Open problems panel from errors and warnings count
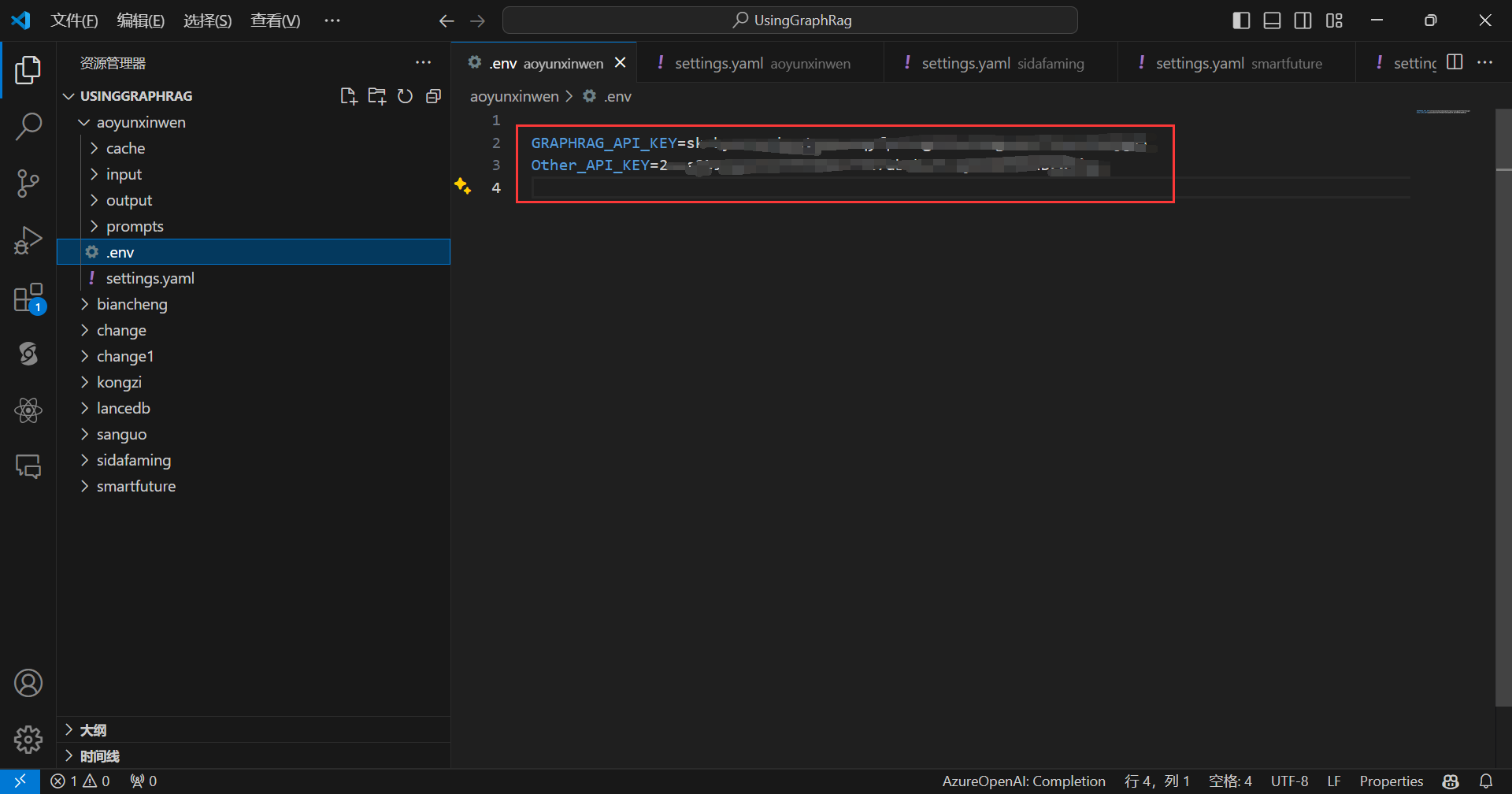 (x=80, y=781)
